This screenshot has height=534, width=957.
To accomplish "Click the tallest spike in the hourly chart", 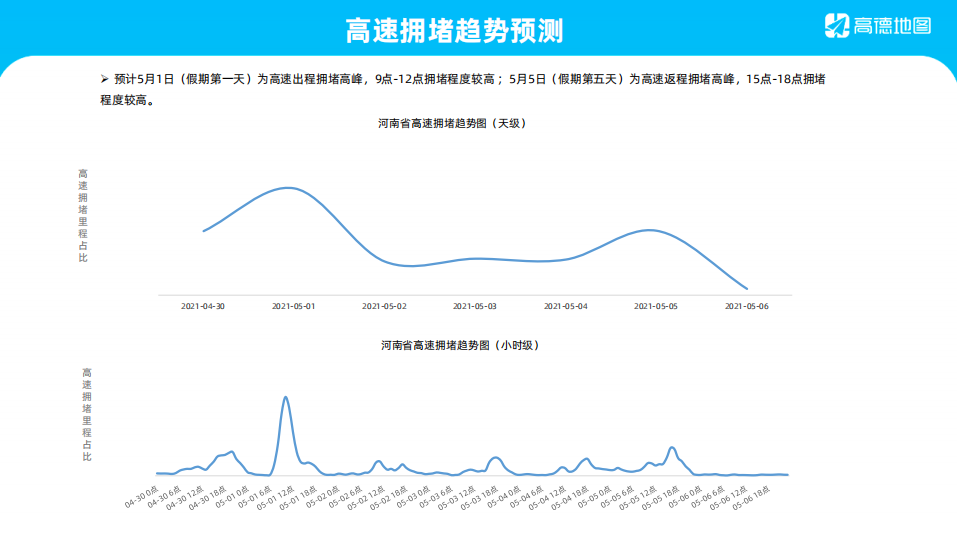I will (286, 398).
